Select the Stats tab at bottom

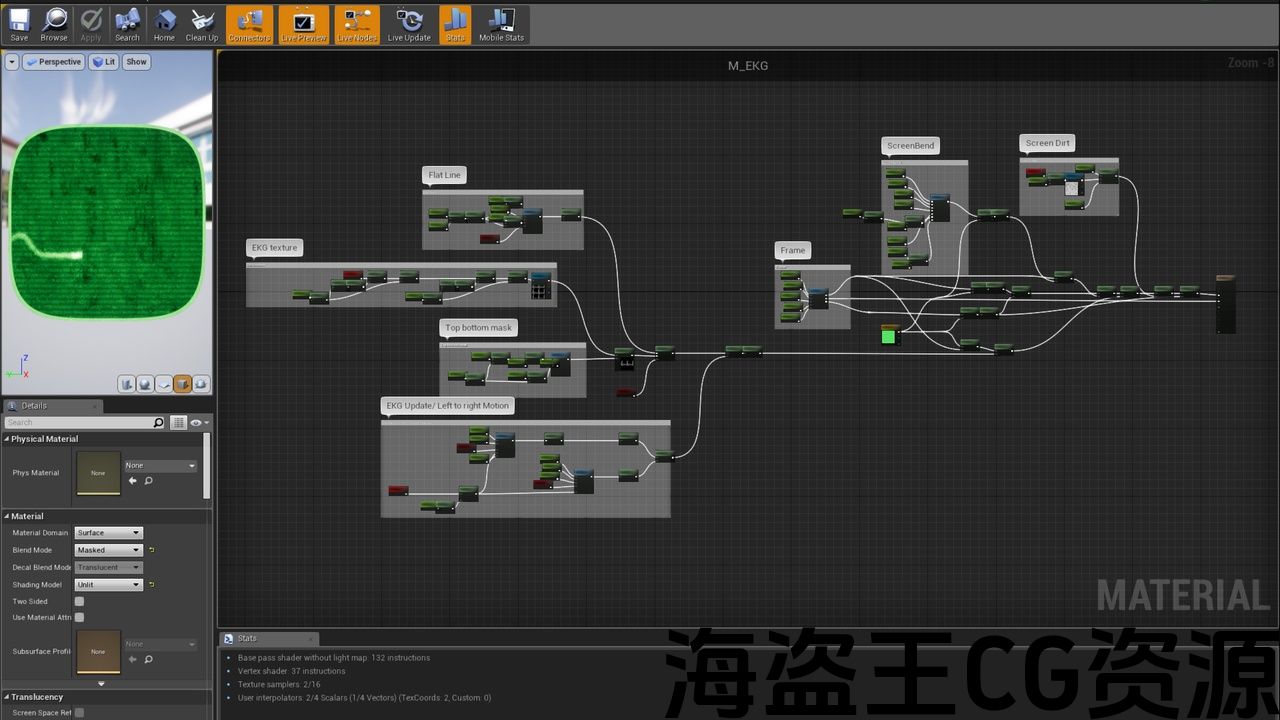coord(247,638)
